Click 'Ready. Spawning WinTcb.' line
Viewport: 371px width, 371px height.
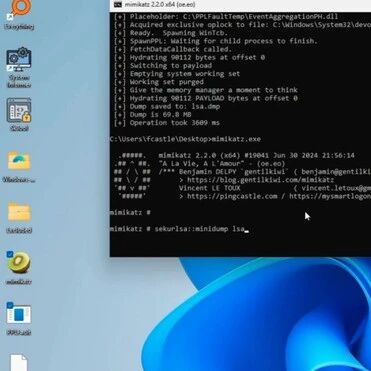point(171,33)
